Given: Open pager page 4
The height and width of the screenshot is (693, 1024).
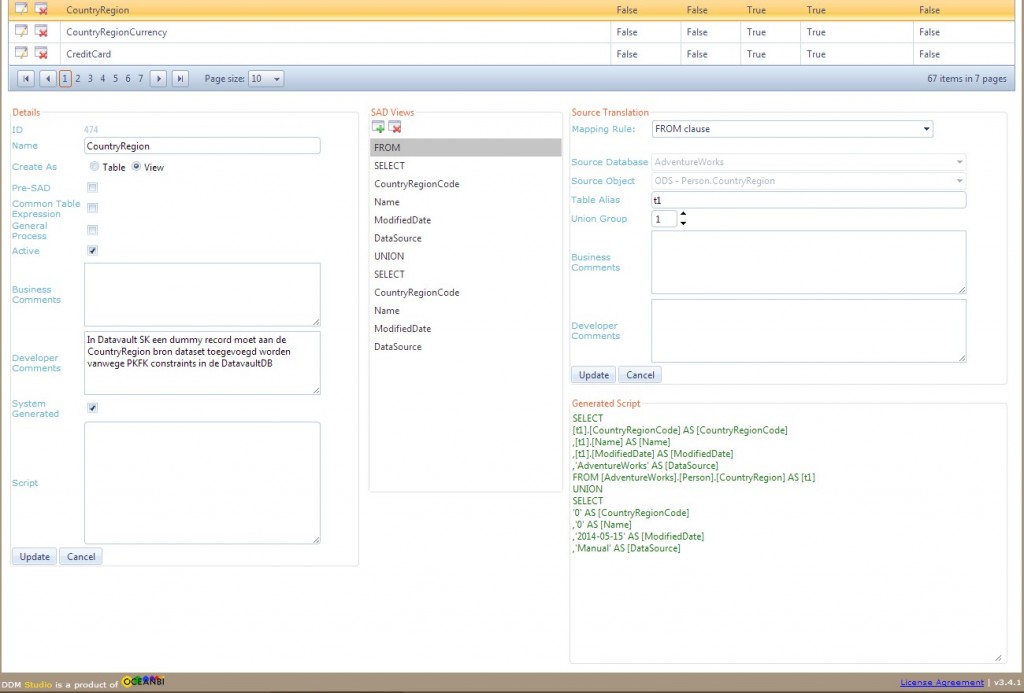Looking at the screenshot, I should click(x=103, y=78).
